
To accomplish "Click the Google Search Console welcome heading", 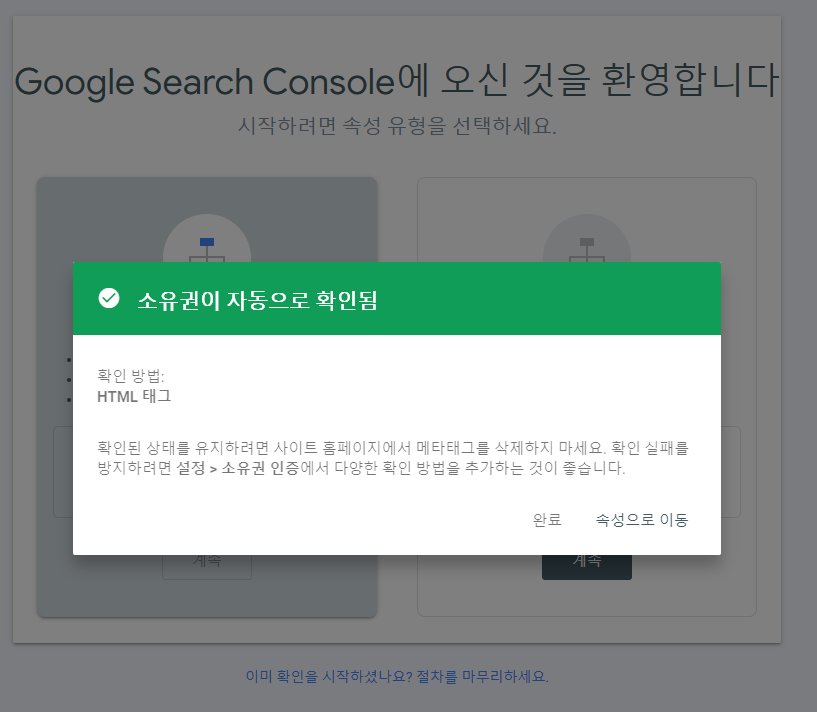I will tap(397, 81).
